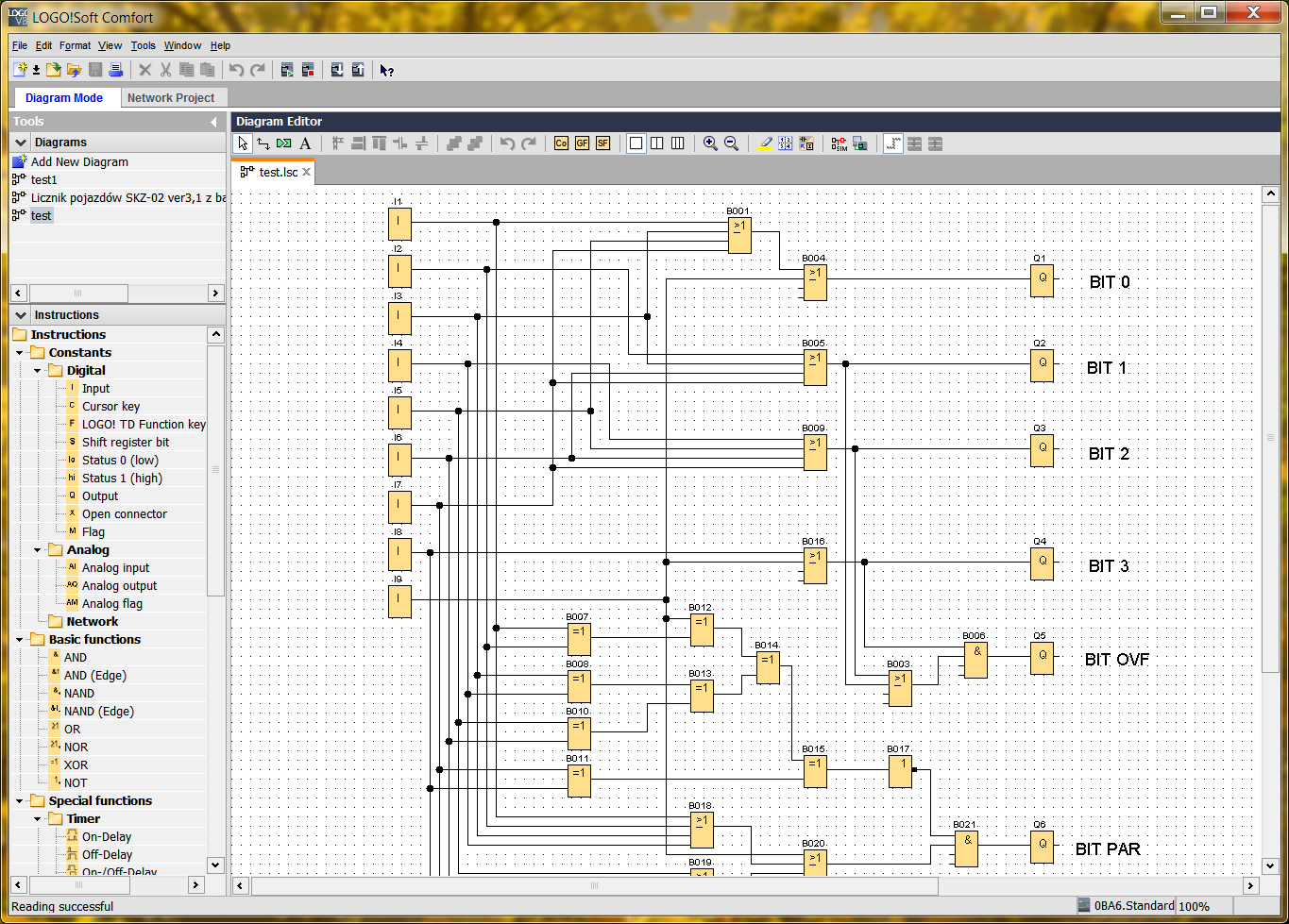Show basic functions via GF icon

click(582, 143)
